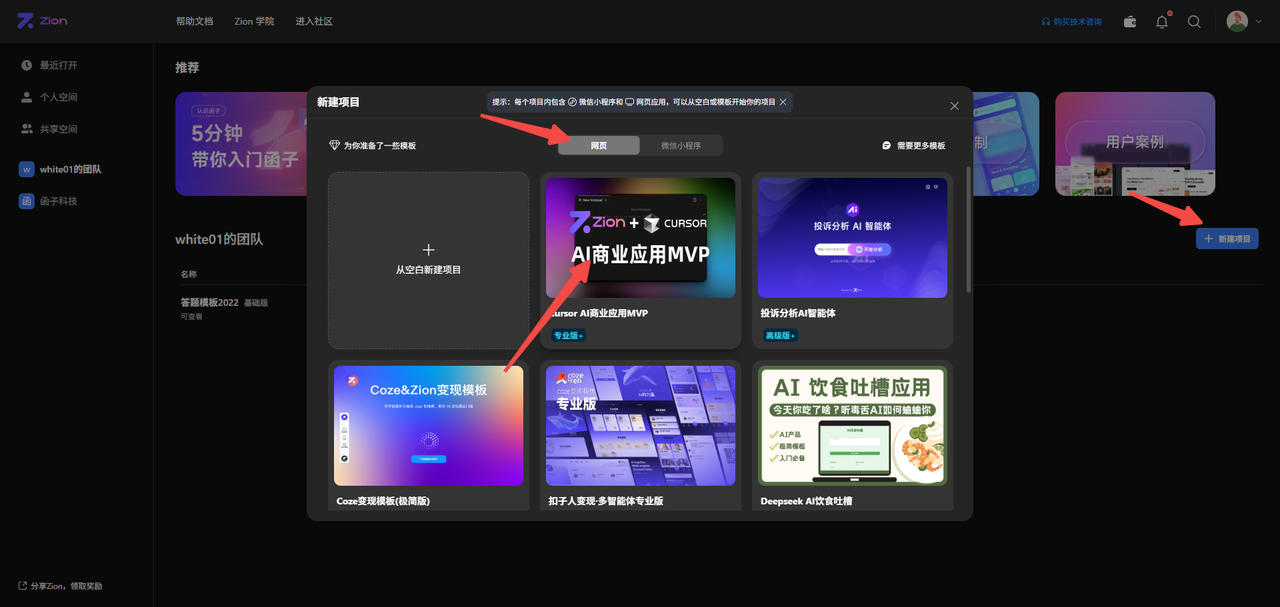
Task: Open the 用户案例 banner
Action: [x=1135, y=144]
